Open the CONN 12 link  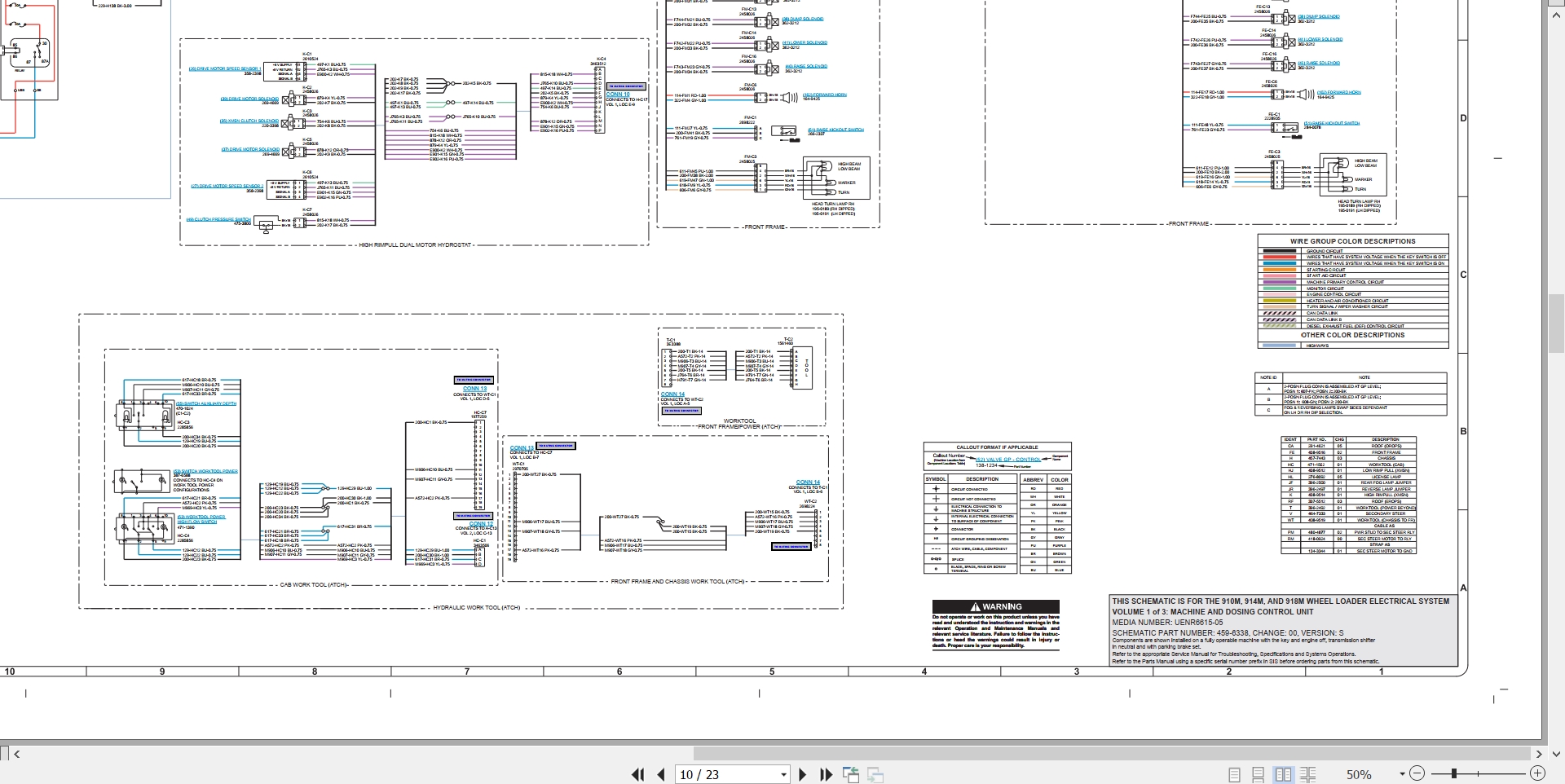point(481,524)
